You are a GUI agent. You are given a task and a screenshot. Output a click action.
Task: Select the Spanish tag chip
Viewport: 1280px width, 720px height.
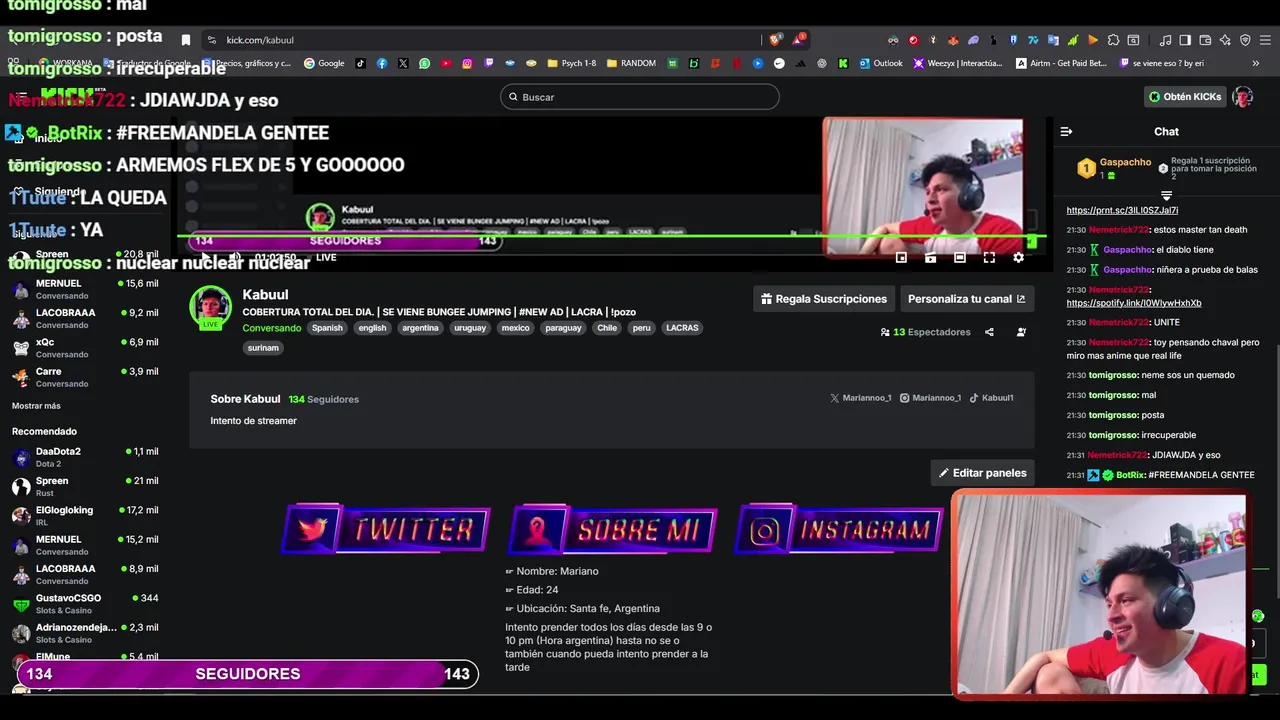point(327,328)
